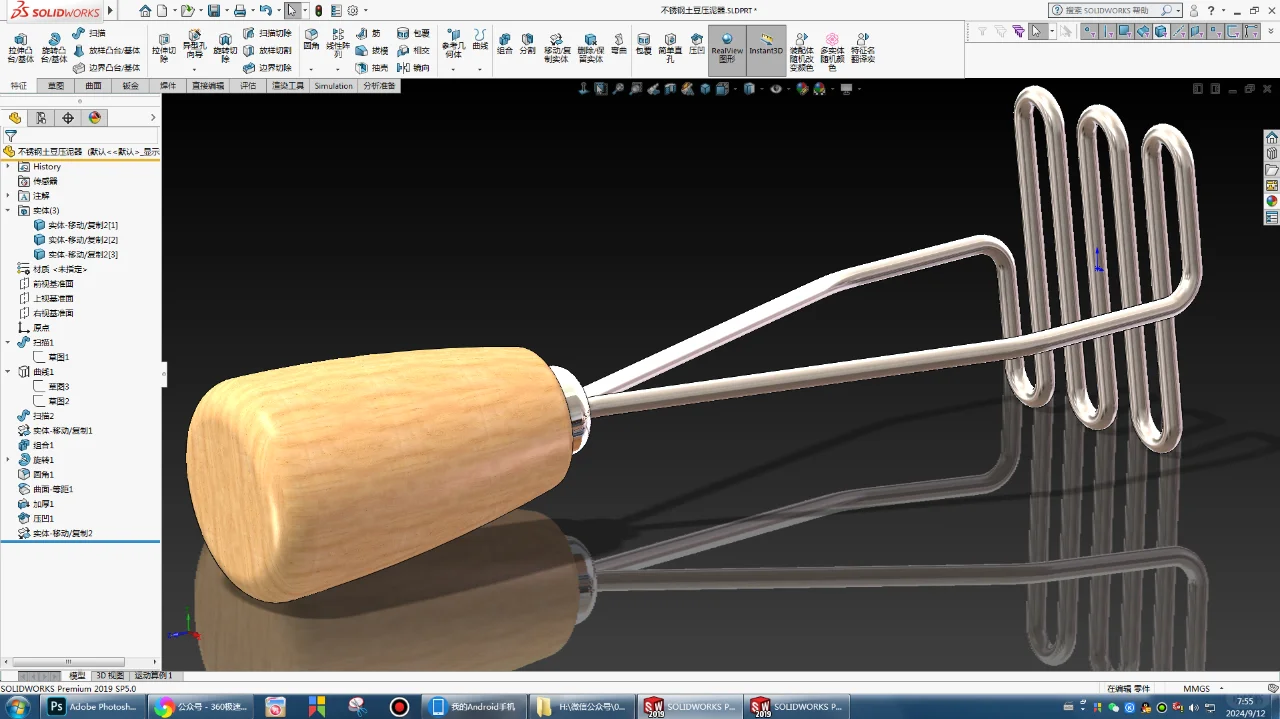Select the 抽壳 shell tool
This screenshot has height=719, width=1280.
372,68
